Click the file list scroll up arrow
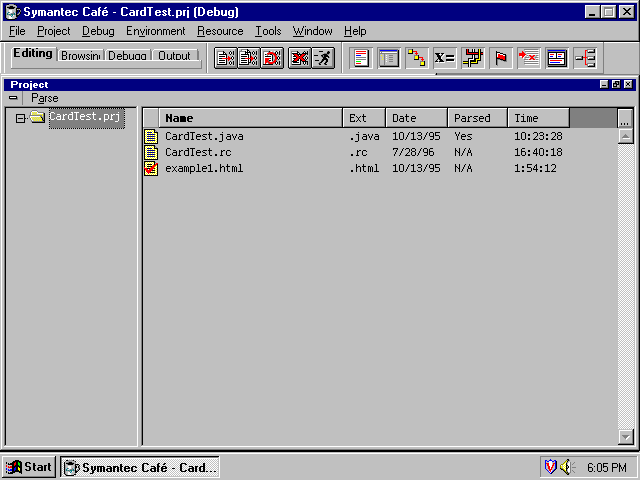The height and width of the screenshot is (480, 640). [x=625, y=136]
